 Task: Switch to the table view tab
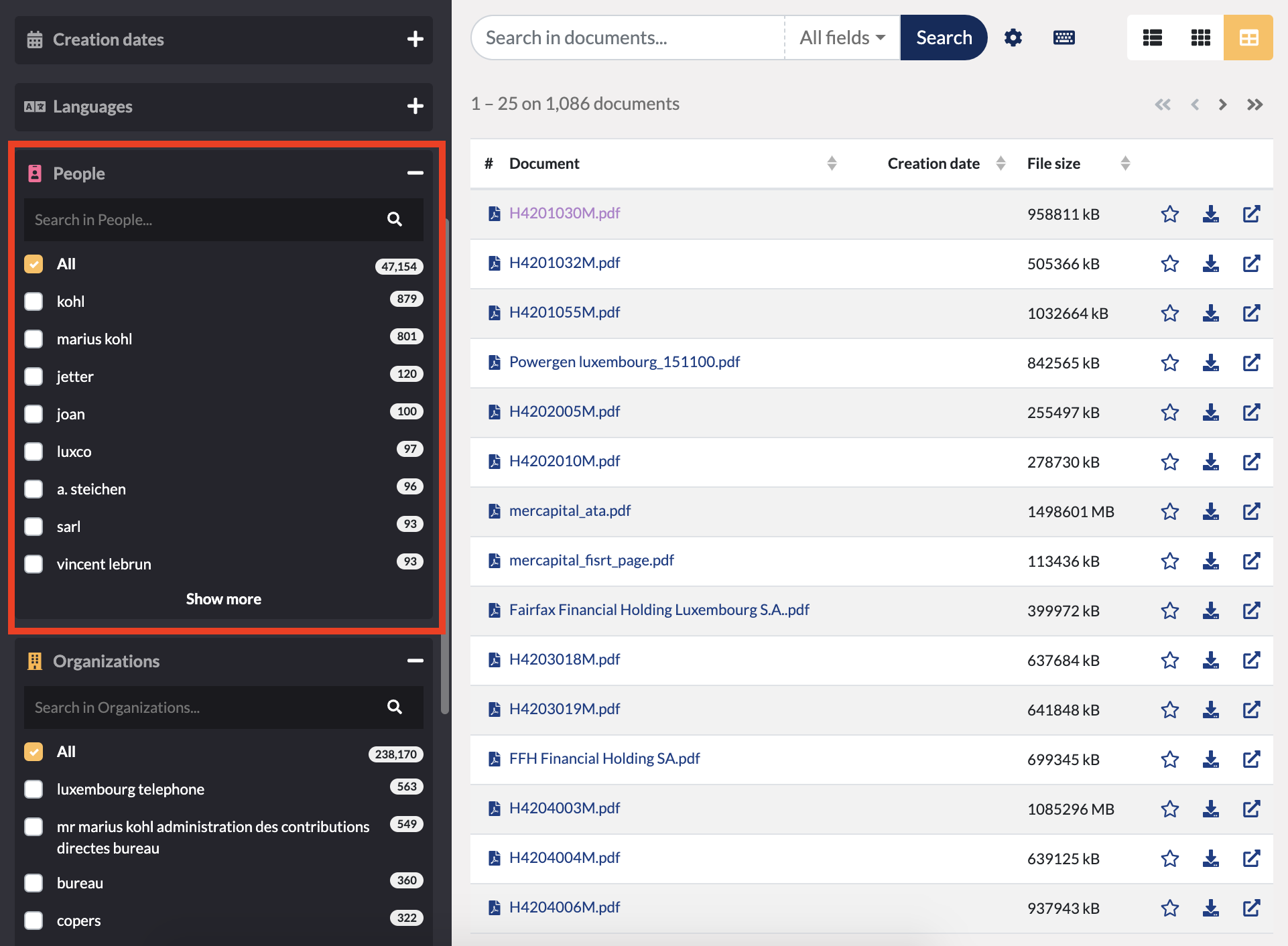click(1248, 38)
